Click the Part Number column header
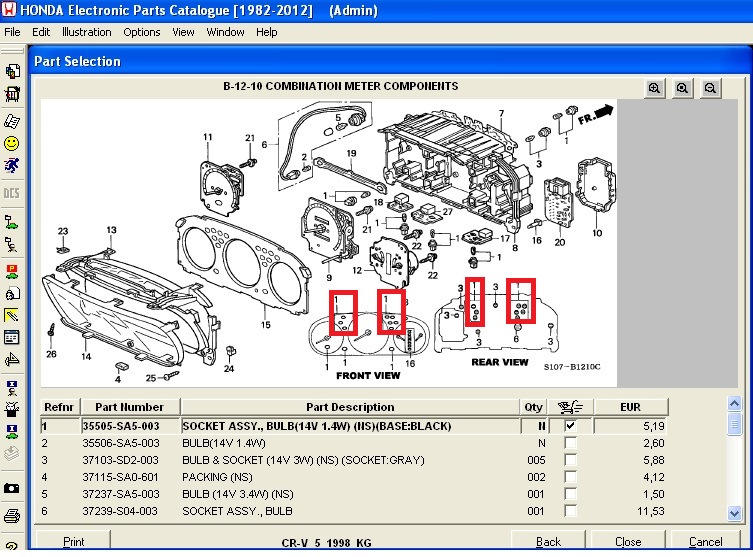Image resolution: width=753 pixels, height=557 pixels. click(130, 407)
